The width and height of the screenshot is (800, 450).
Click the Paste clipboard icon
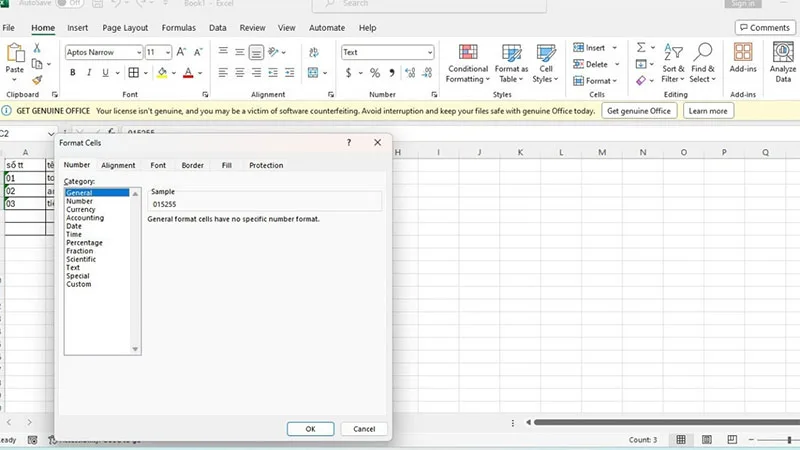click(15, 53)
